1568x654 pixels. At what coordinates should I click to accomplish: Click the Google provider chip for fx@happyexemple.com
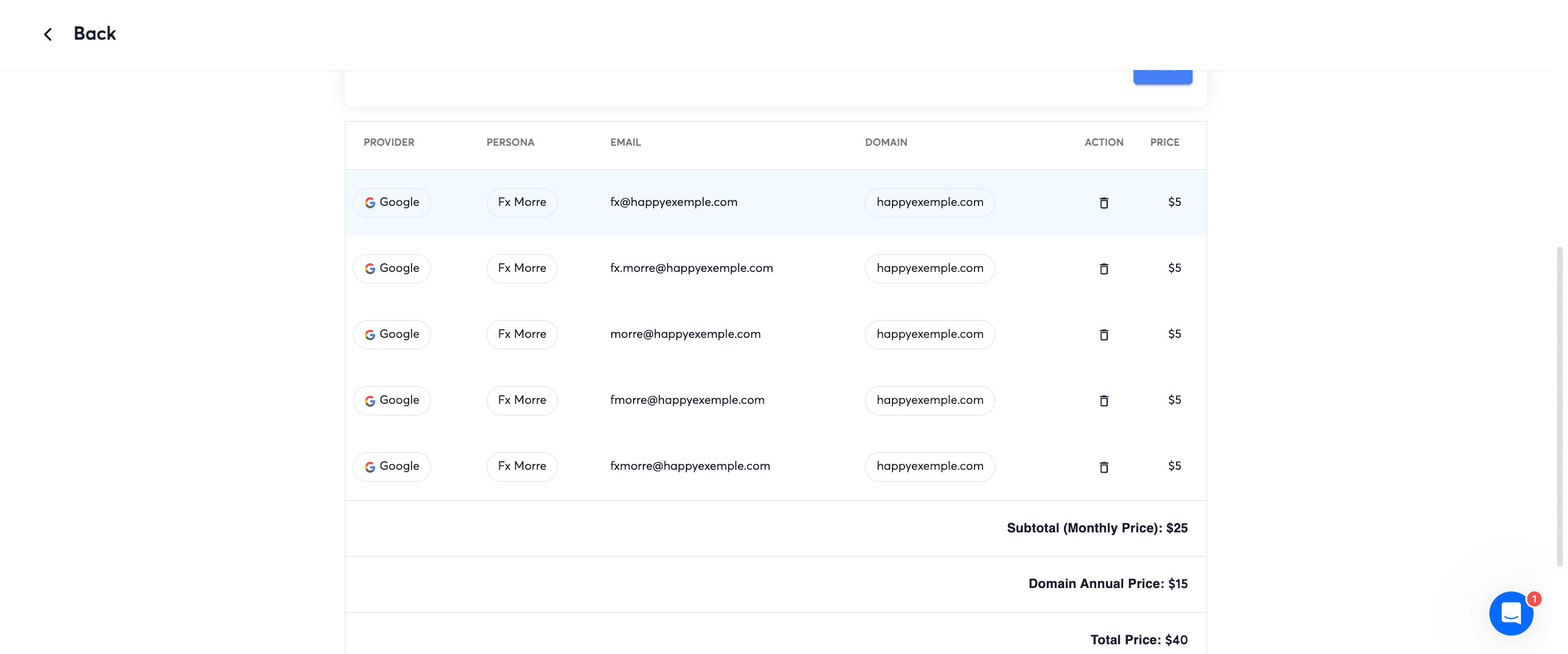pos(391,202)
